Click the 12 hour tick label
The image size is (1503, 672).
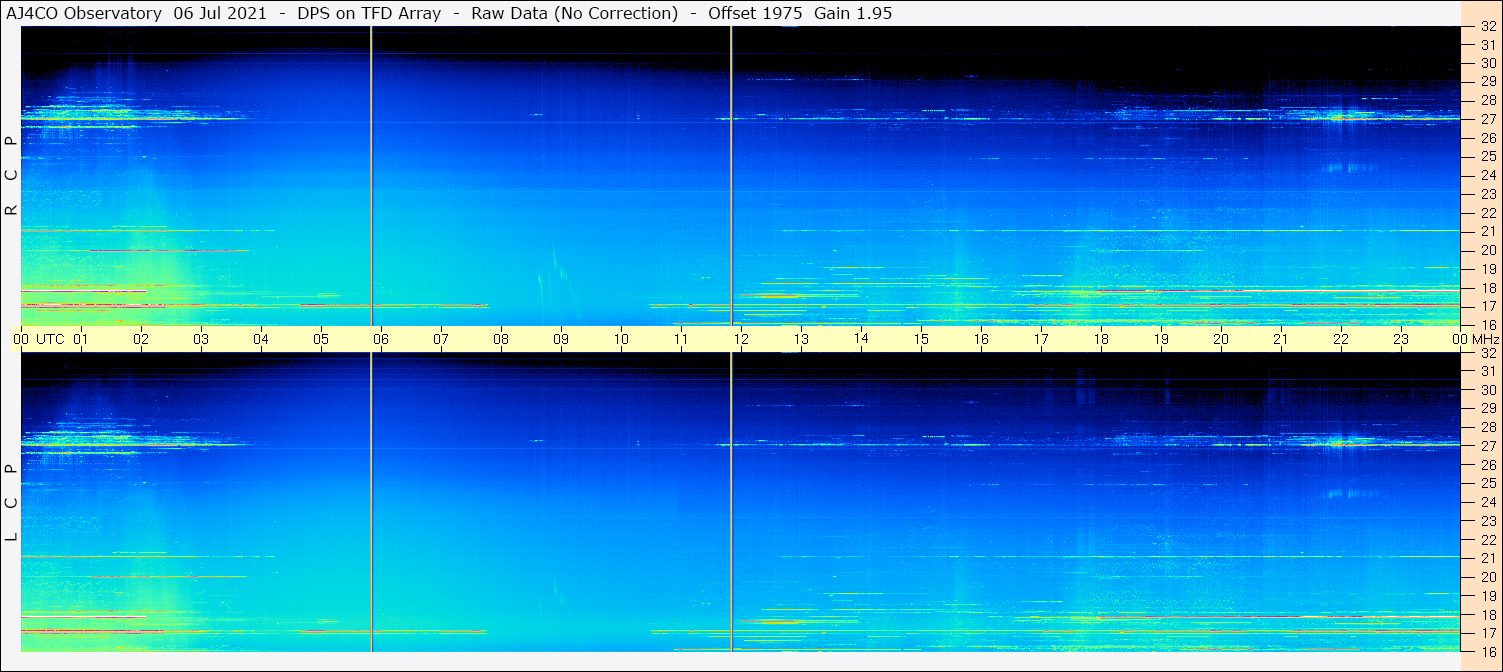click(x=741, y=339)
